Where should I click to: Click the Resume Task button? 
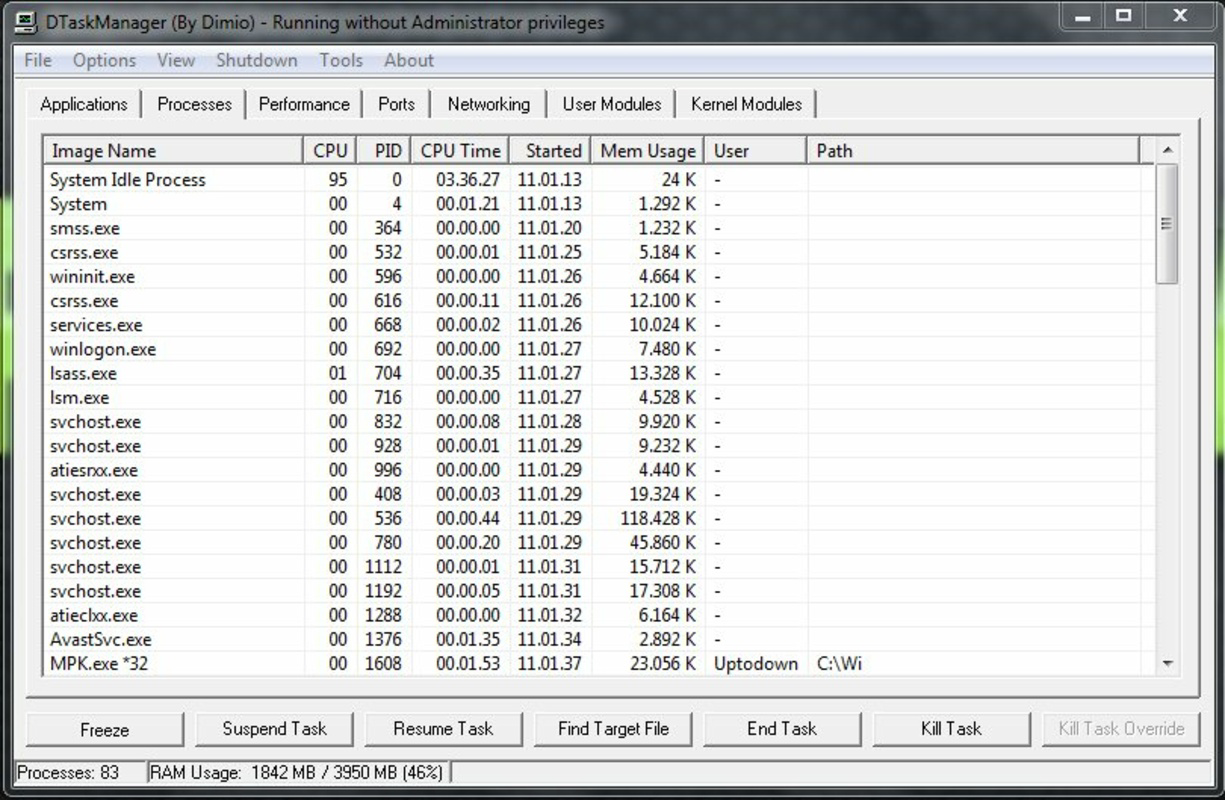pyautogui.click(x=443, y=729)
